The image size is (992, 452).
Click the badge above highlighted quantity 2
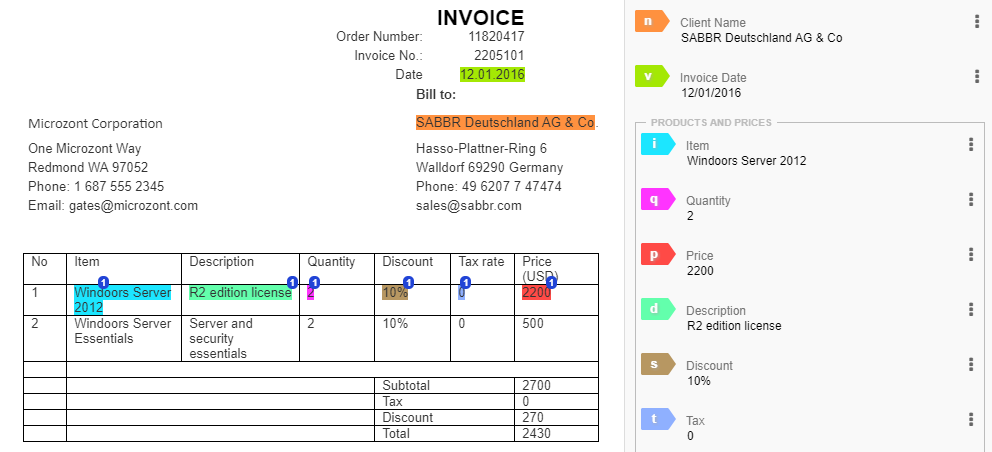point(314,282)
